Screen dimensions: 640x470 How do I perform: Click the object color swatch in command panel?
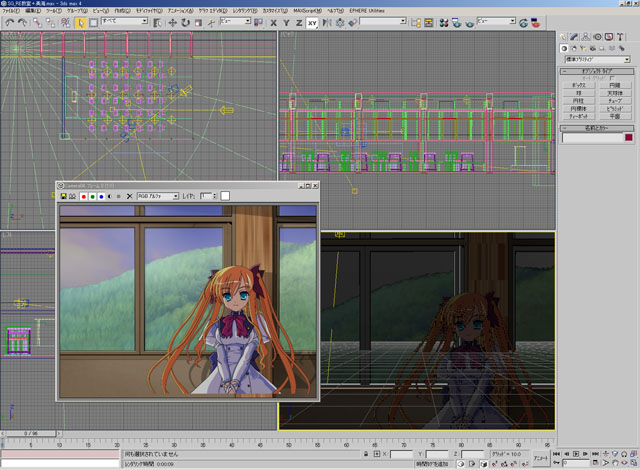point(629,137)
